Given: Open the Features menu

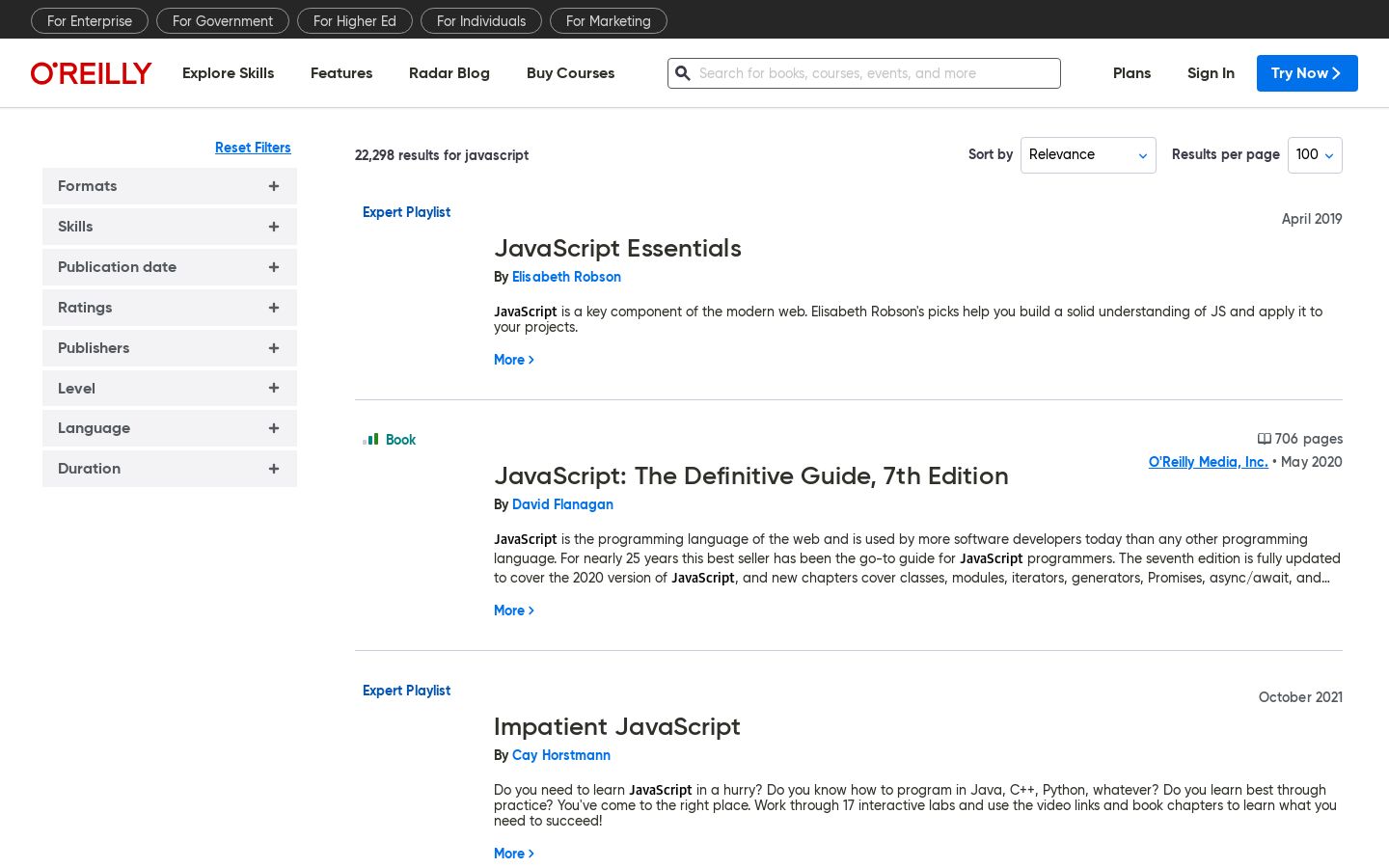Looking at the screenshot, I should [x=341, y=73].
